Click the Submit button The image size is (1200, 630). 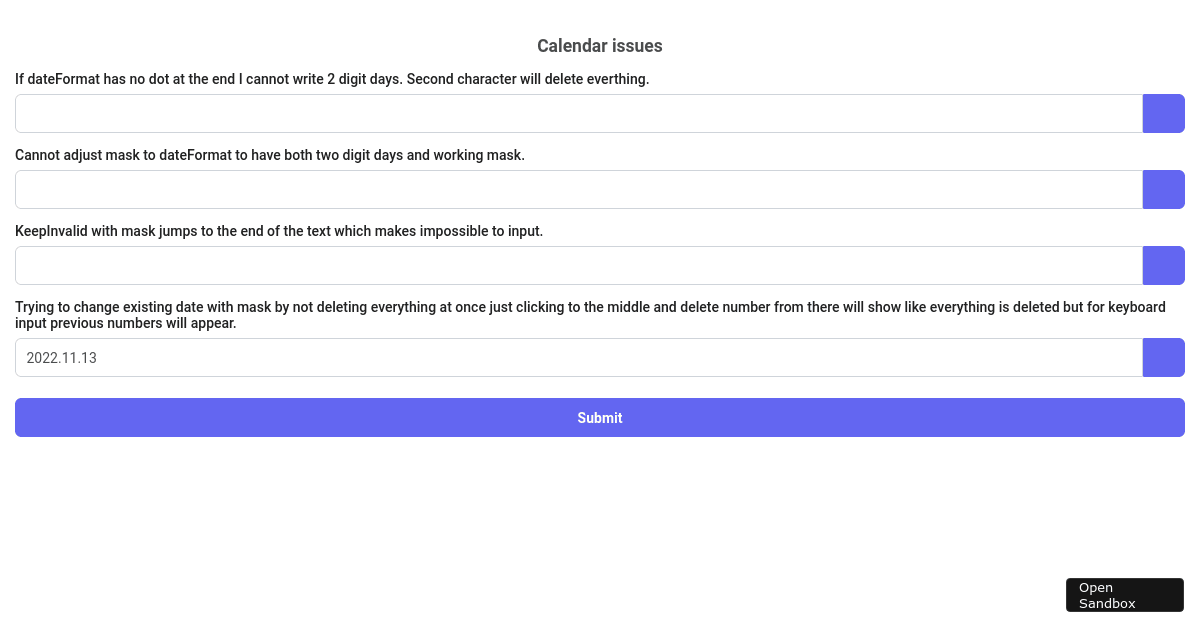600,417
